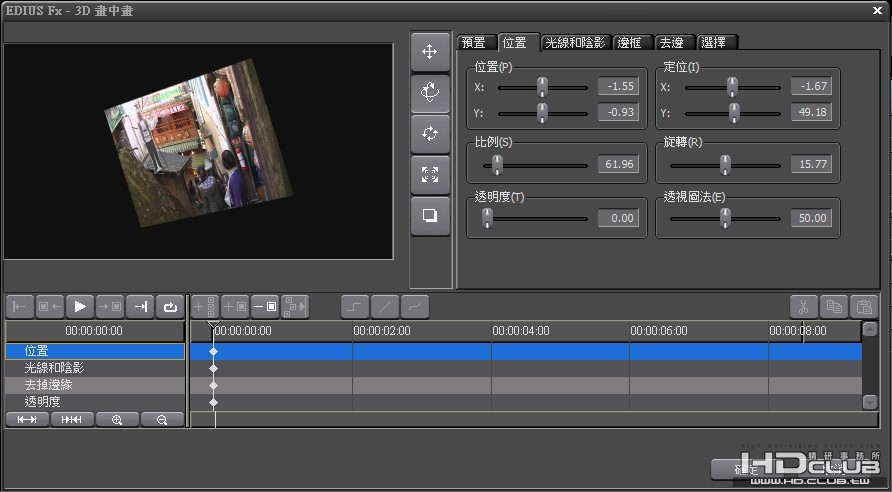Play the preview
Viewport: 892px width, 492px height.
(80, 307)
